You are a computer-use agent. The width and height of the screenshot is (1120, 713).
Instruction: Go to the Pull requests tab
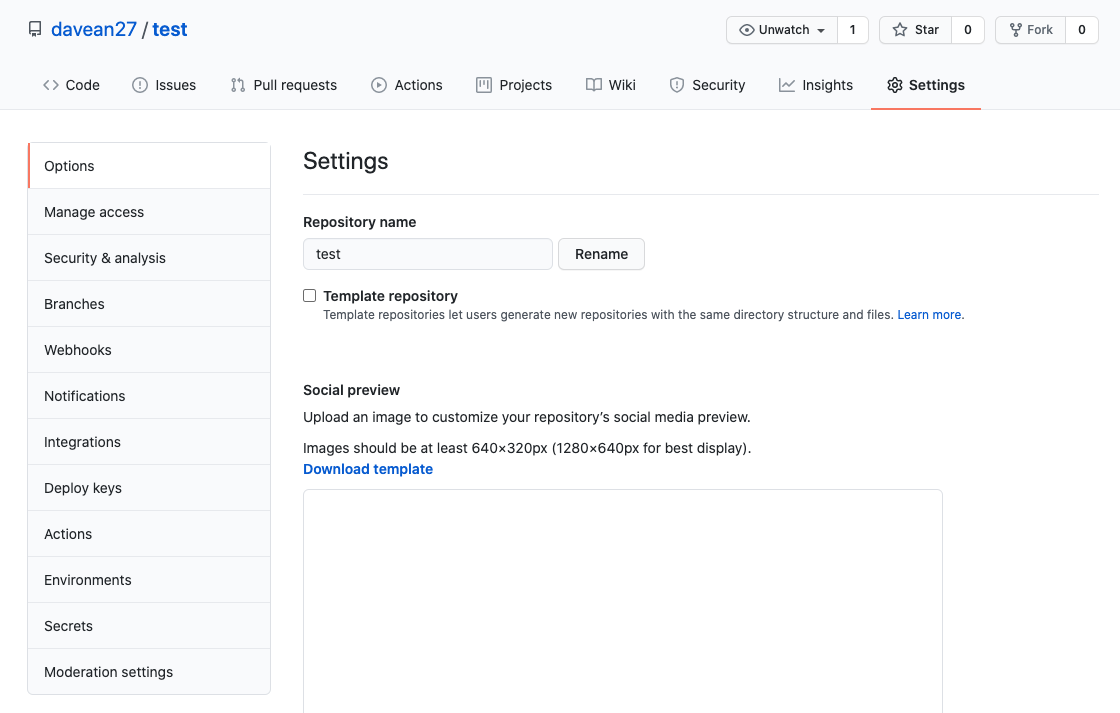coord(284,85)
